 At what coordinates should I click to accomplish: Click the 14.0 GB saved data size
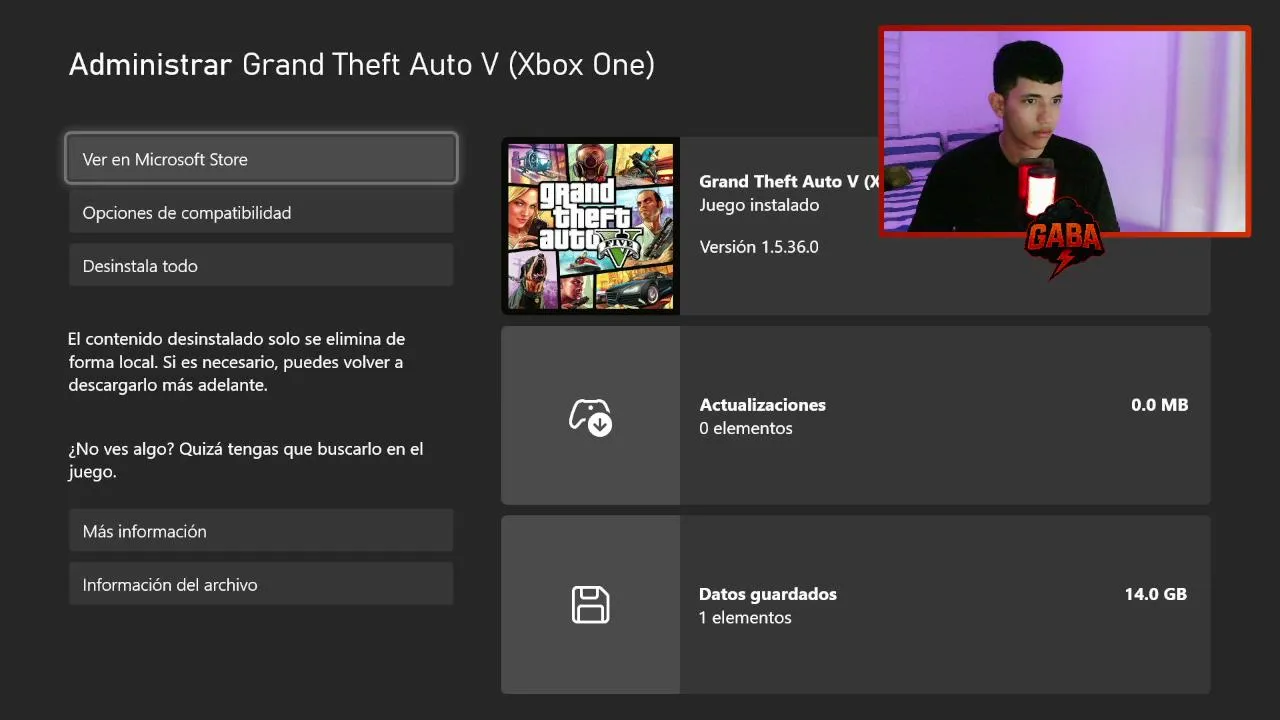pos(1155,594)
